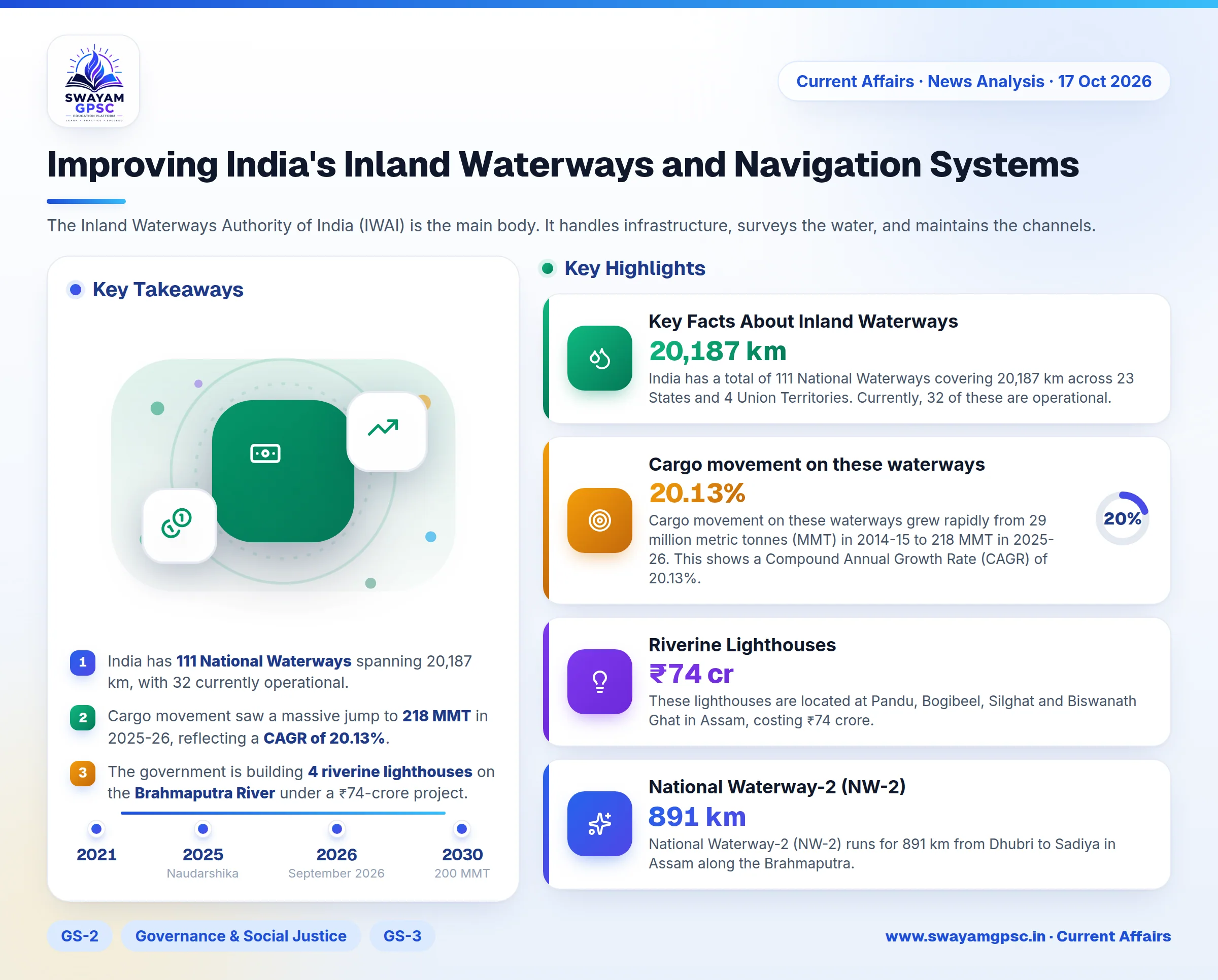Click the 4 riverine lighthouses bold text
Image resolution: width=1218 pixels, height=980 pixels.
[x=390, y=772]
